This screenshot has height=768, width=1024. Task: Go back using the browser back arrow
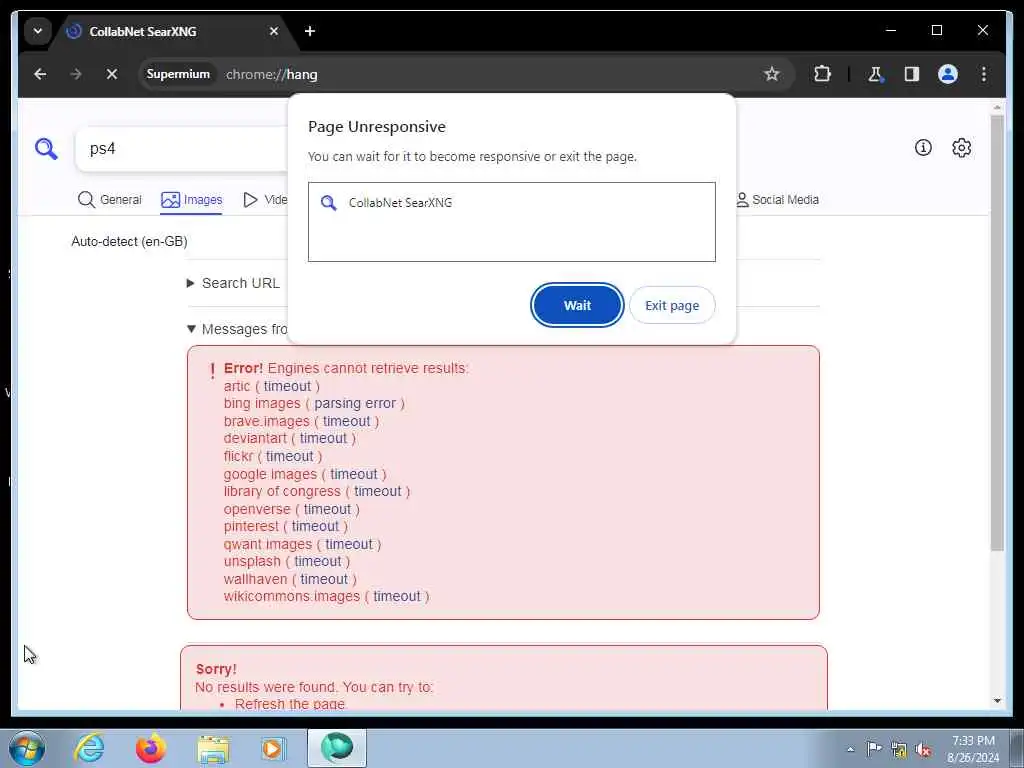tap(40, 74)
